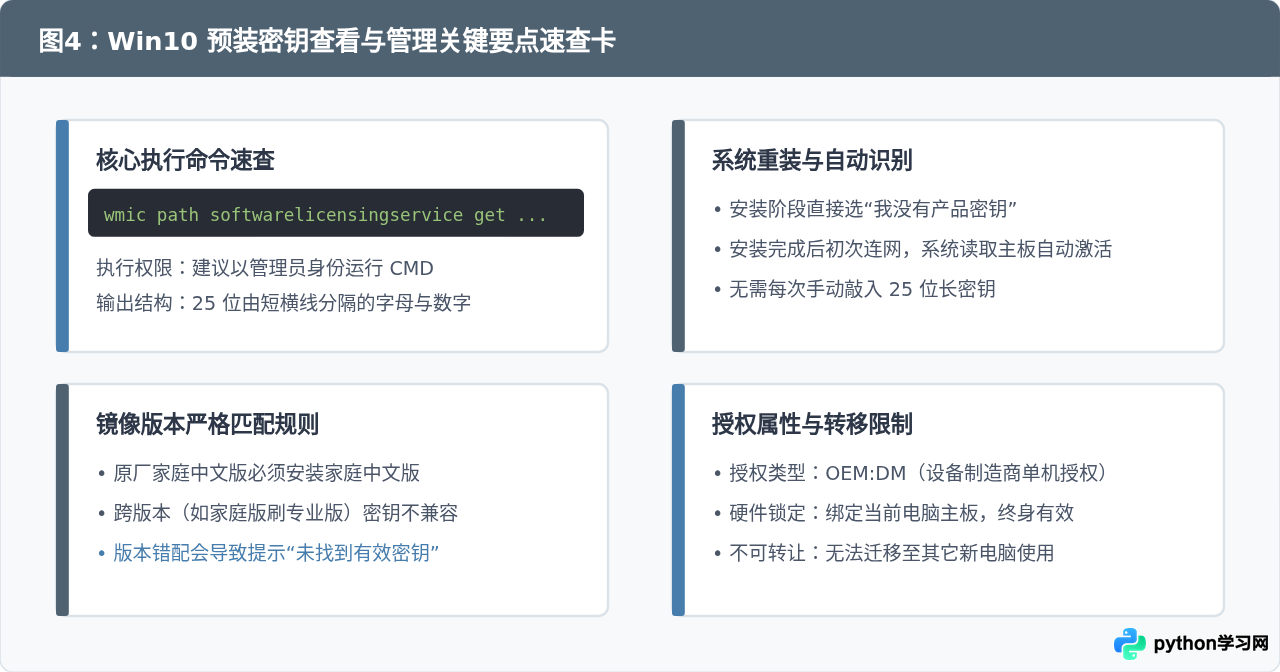Click the blue line '版本错配会导致提示“未找到有效密钥”'

(269, 553)
